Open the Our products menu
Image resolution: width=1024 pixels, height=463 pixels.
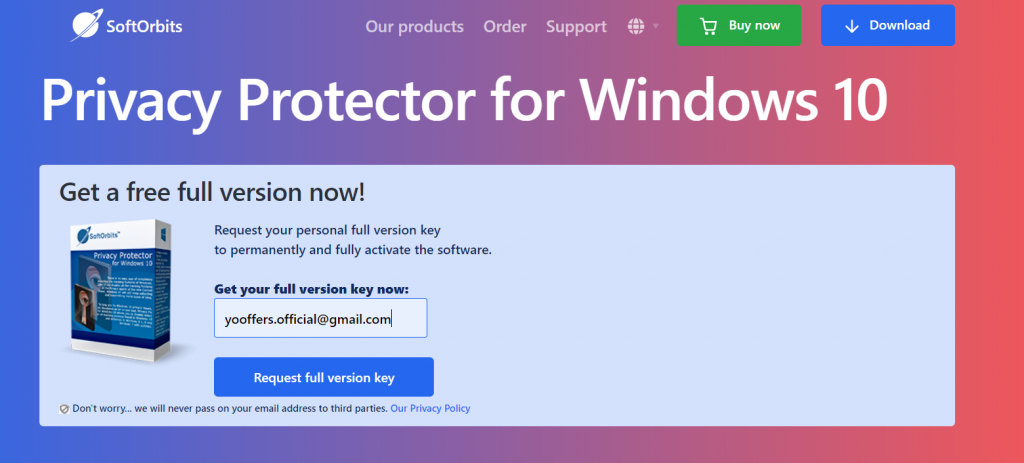coord(414,27)
